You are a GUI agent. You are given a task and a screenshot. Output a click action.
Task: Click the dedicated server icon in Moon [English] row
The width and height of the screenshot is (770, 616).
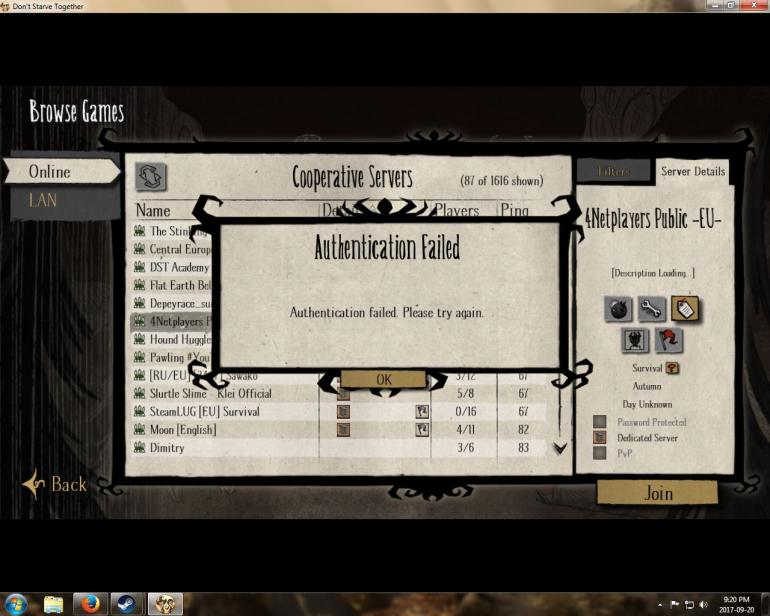[343, 430]
